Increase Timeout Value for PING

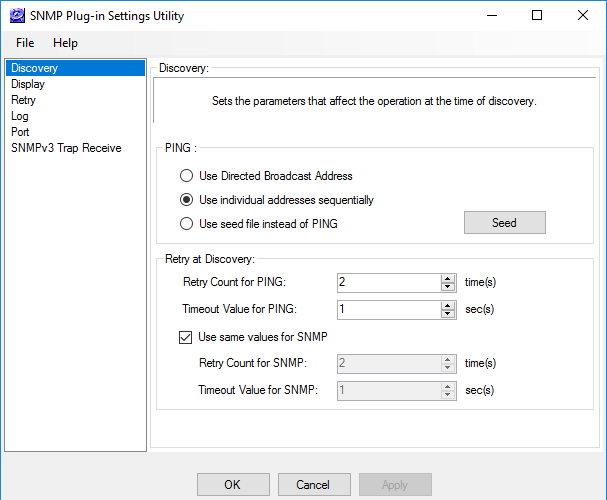(448, 306)
